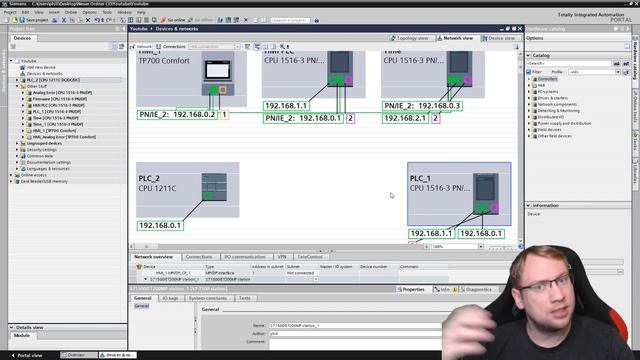Select the TP700 Comfort HMI device
The image size is (640, 360).
(191, 78)
